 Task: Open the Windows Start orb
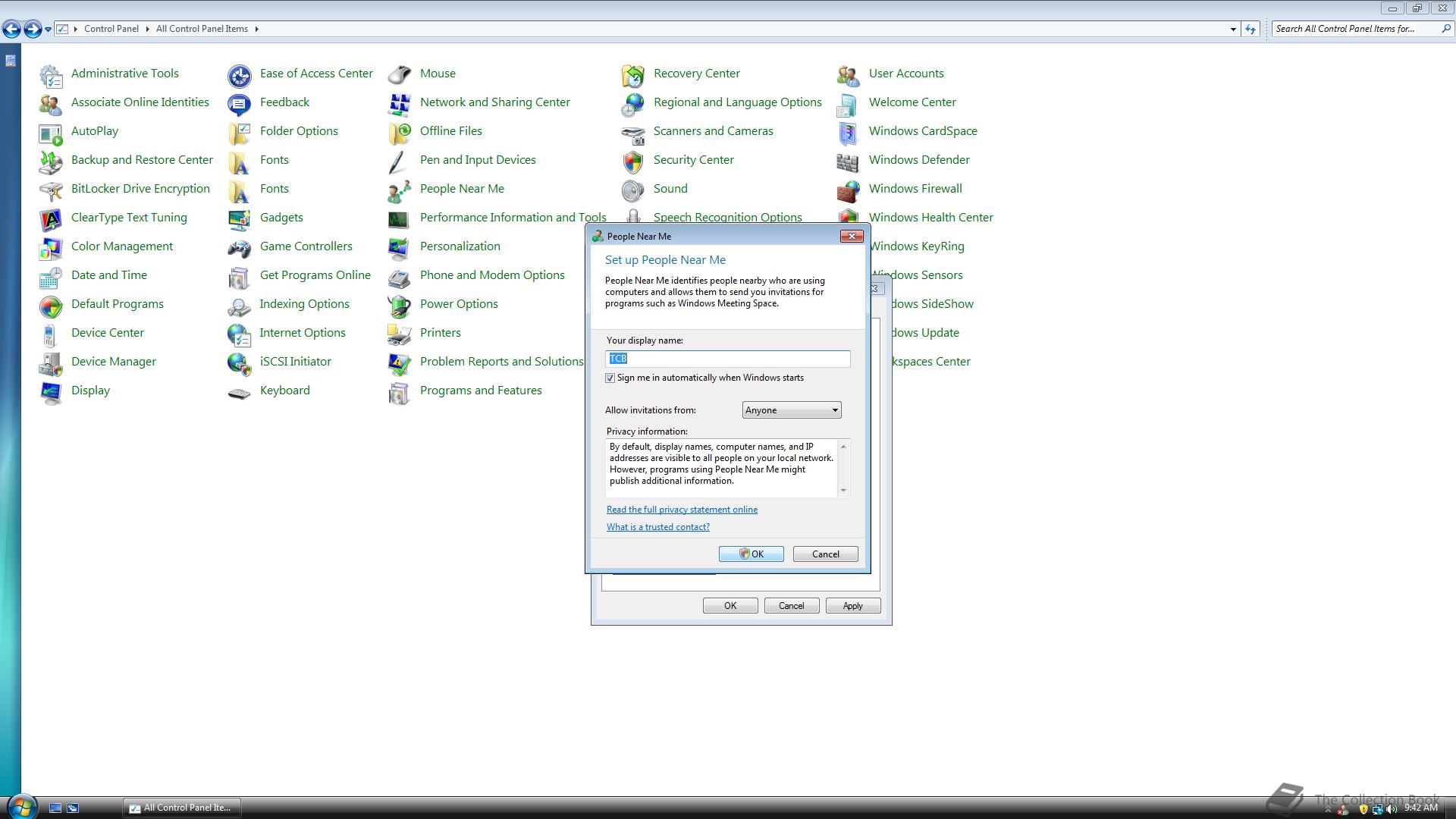21,805
